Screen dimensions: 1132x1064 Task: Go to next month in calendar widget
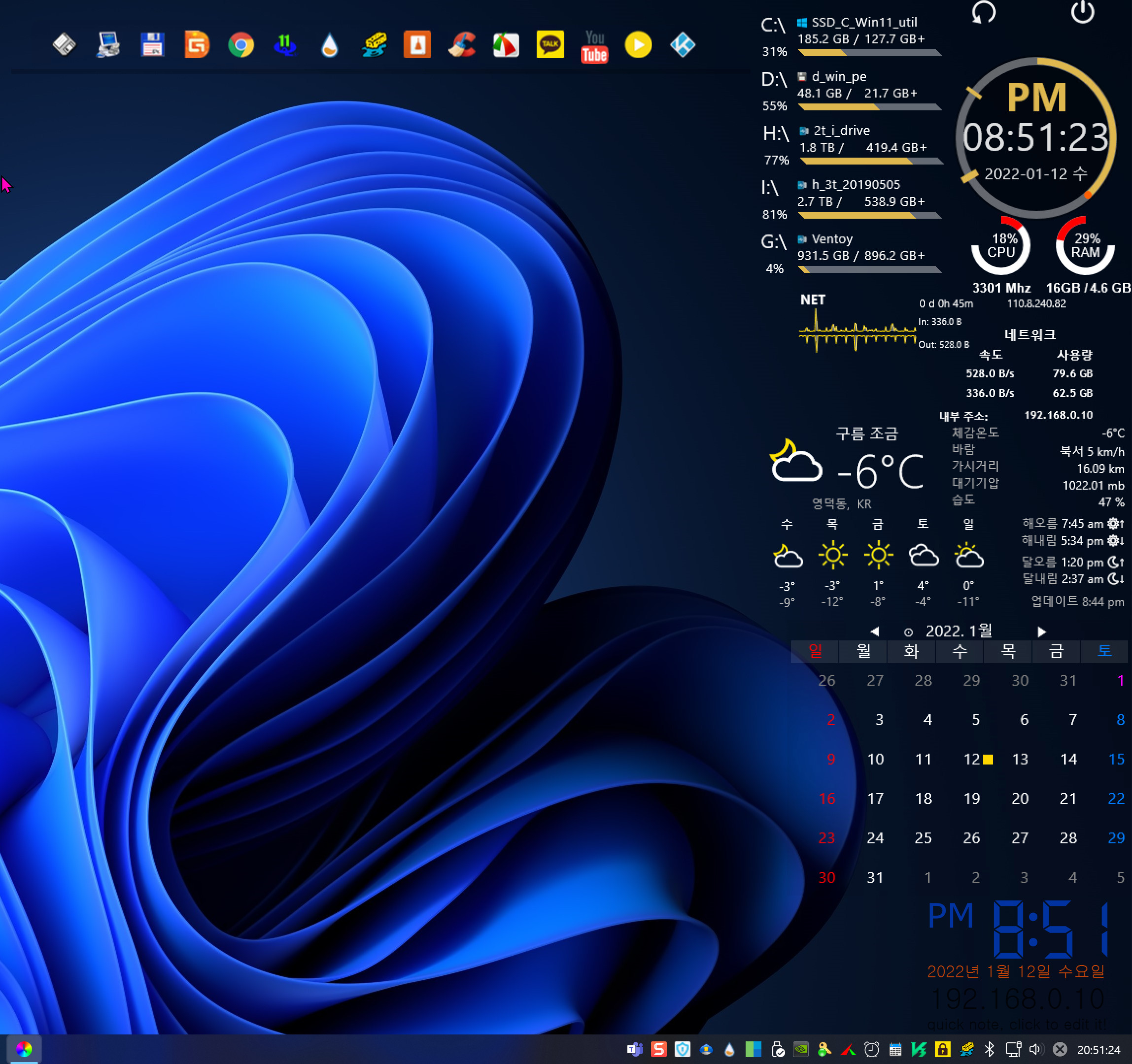(1041, 632)
